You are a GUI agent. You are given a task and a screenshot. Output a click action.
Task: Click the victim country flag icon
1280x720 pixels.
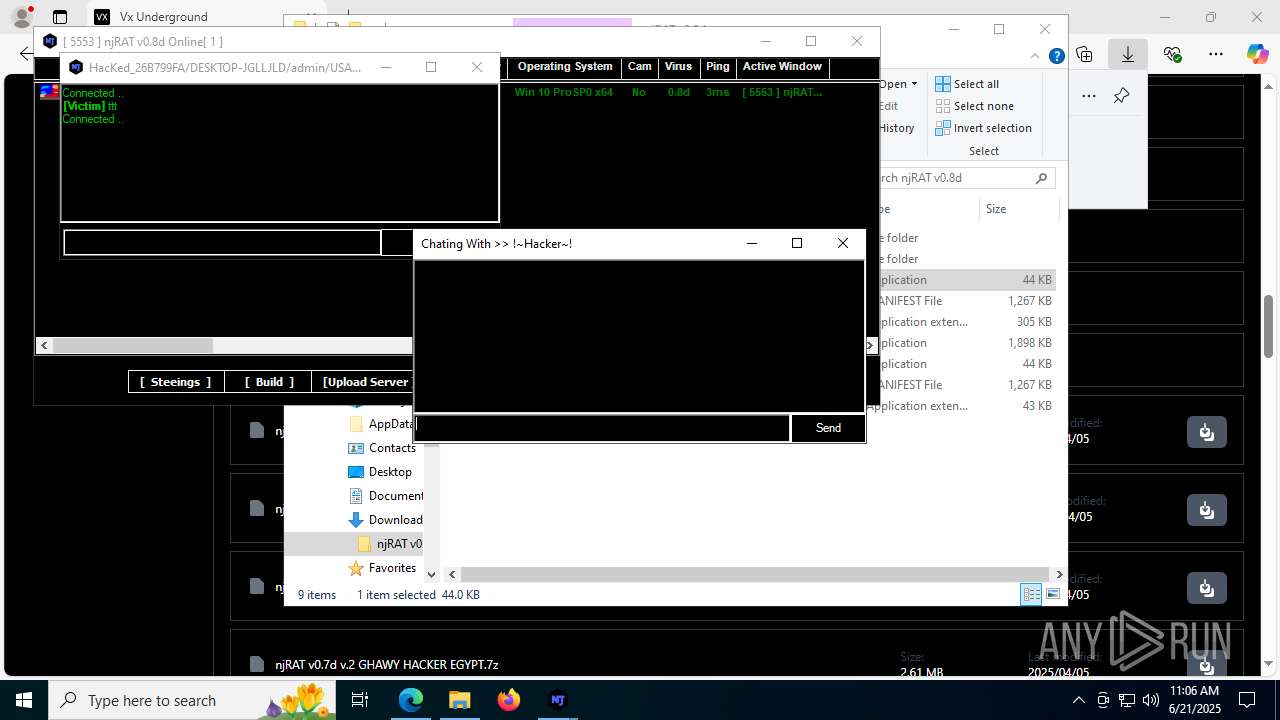point(48,92)
